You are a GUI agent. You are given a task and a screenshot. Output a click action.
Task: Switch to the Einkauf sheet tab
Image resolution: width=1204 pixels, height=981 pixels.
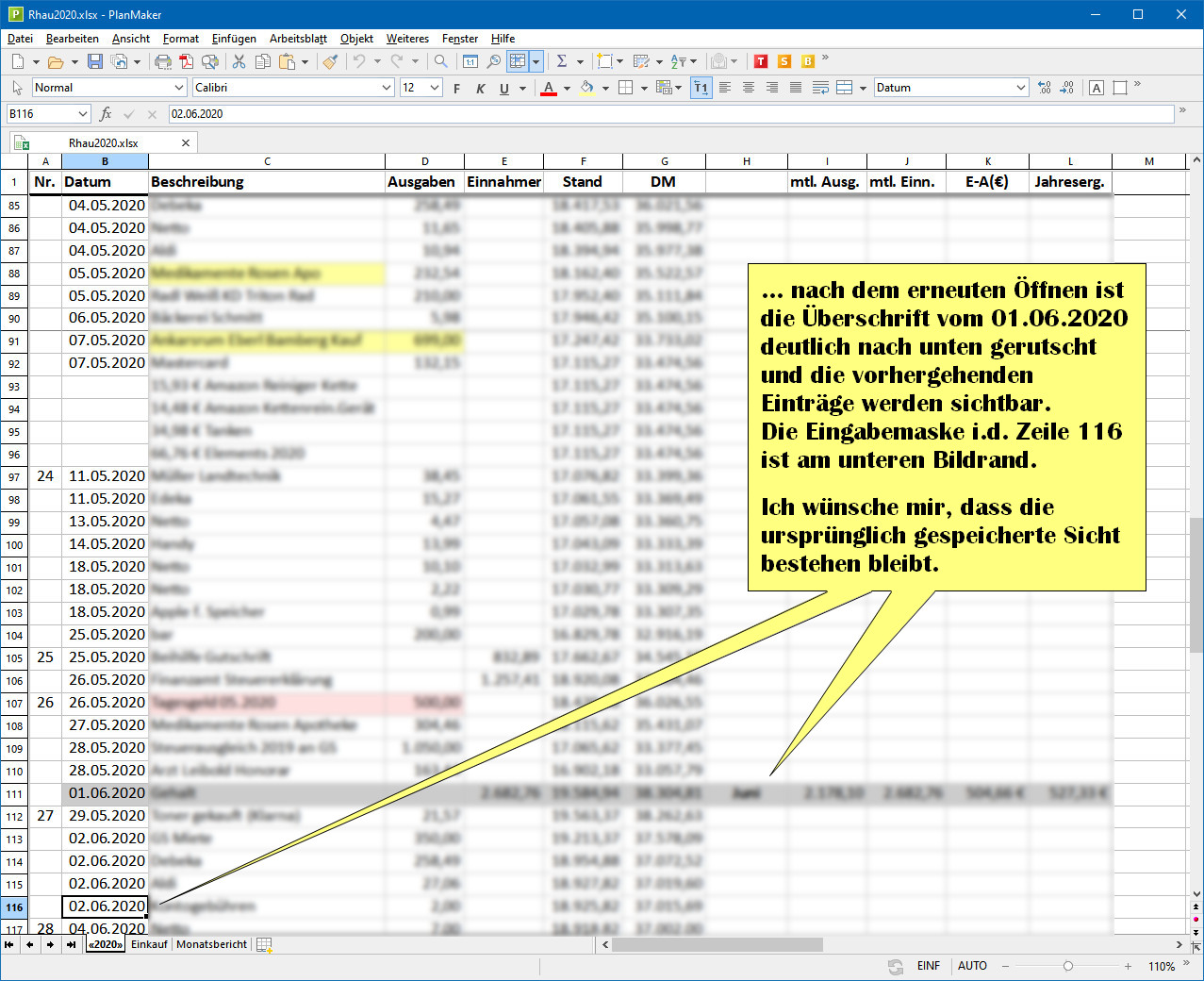point(149,944)
